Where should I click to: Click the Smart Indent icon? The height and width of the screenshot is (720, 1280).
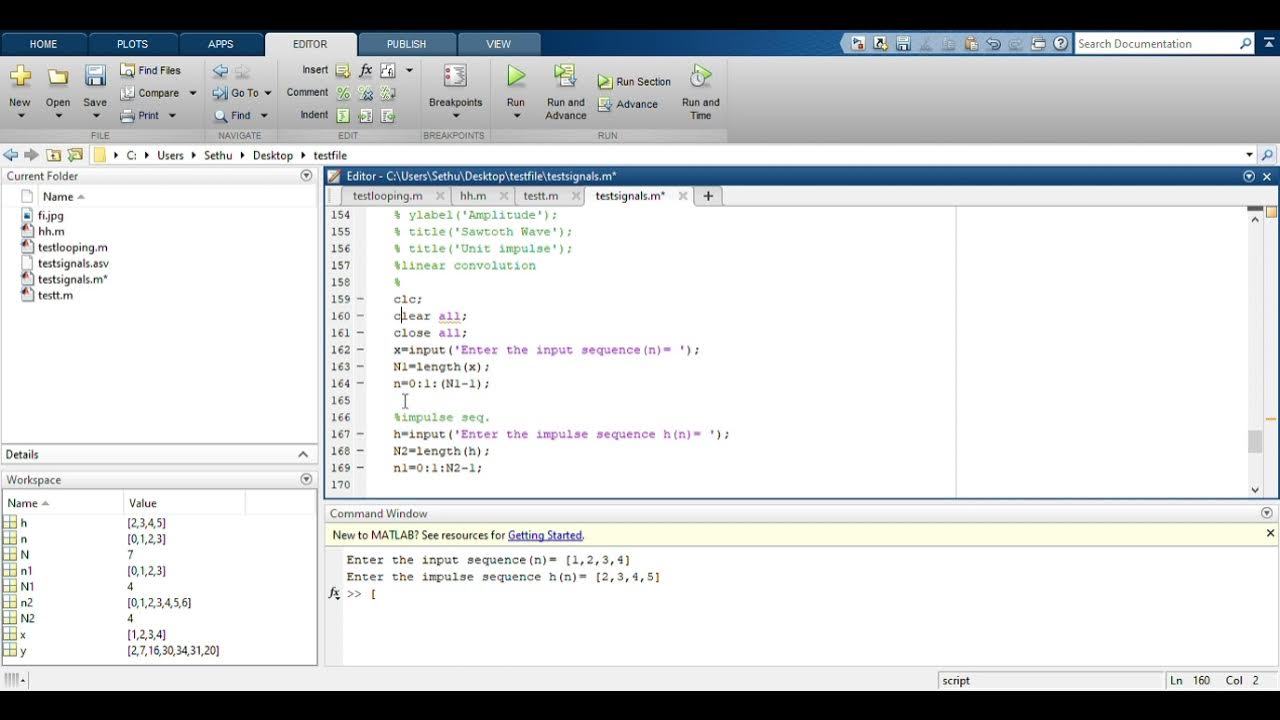click(x=343, y=116)
